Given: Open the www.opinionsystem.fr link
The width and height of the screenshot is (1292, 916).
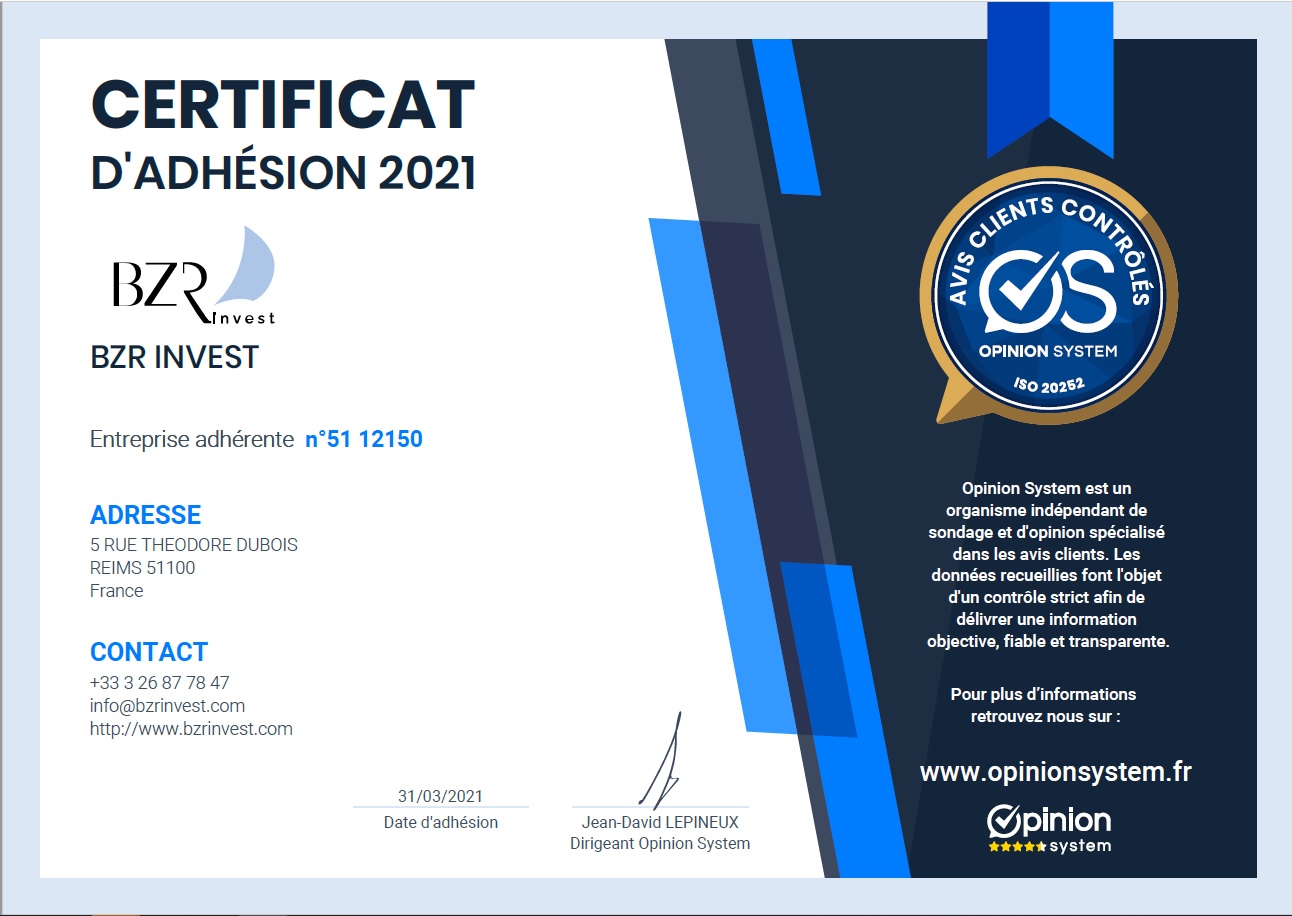Looking at the screenshot, I should [1055, 772].
